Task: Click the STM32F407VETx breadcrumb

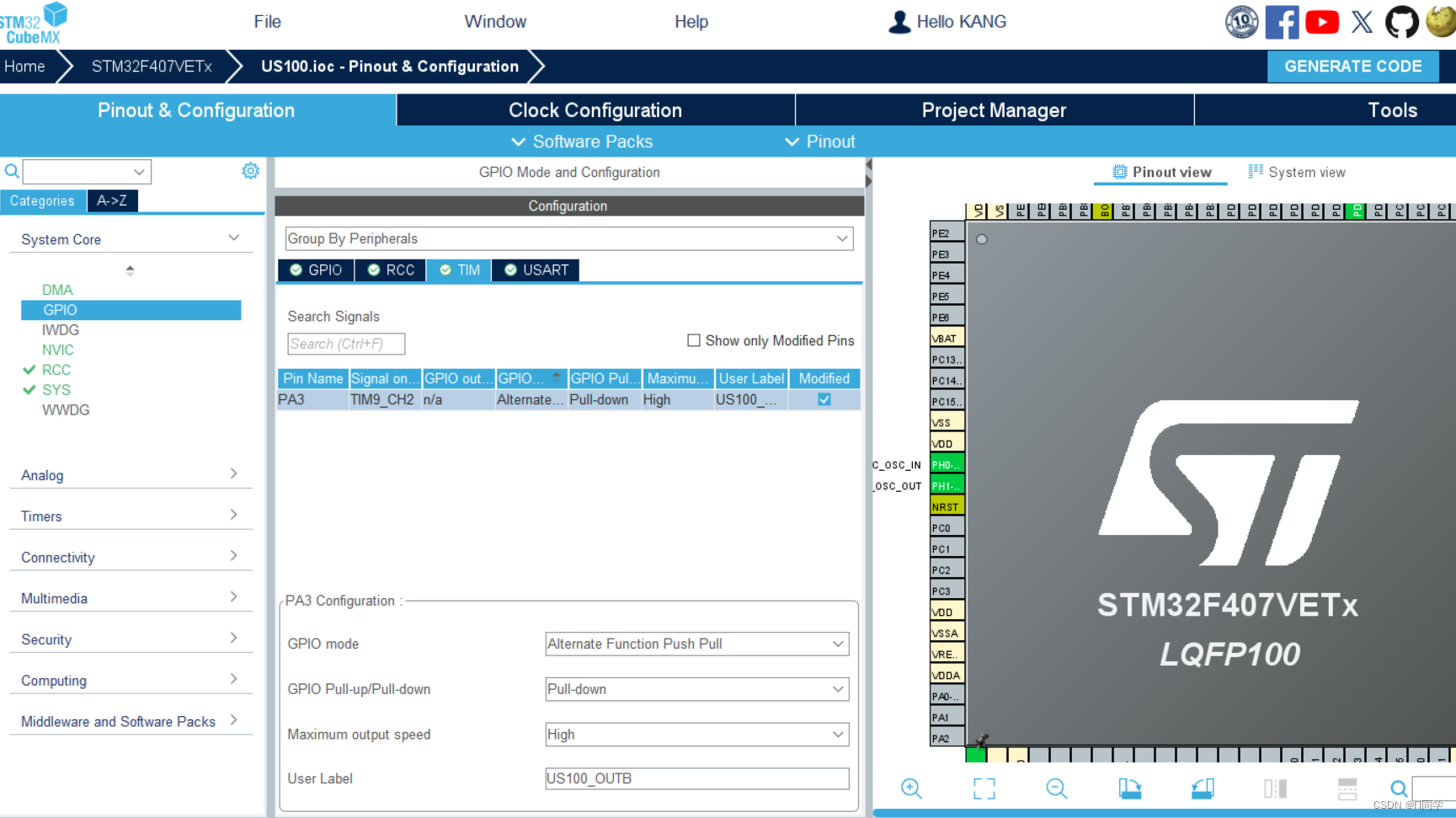Action: [152, 67]
